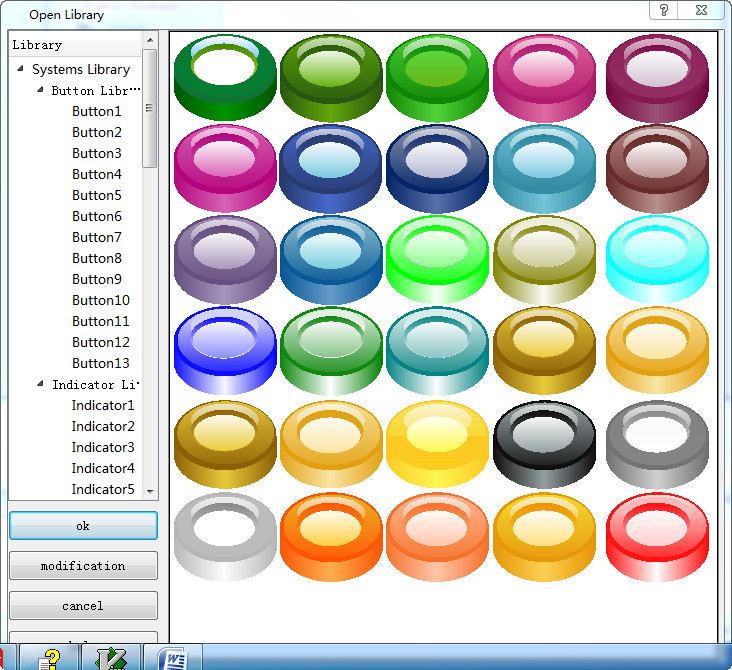Select Indicator4 tree entry
This screenshot has height=670, width=732.
click(103, 468)
